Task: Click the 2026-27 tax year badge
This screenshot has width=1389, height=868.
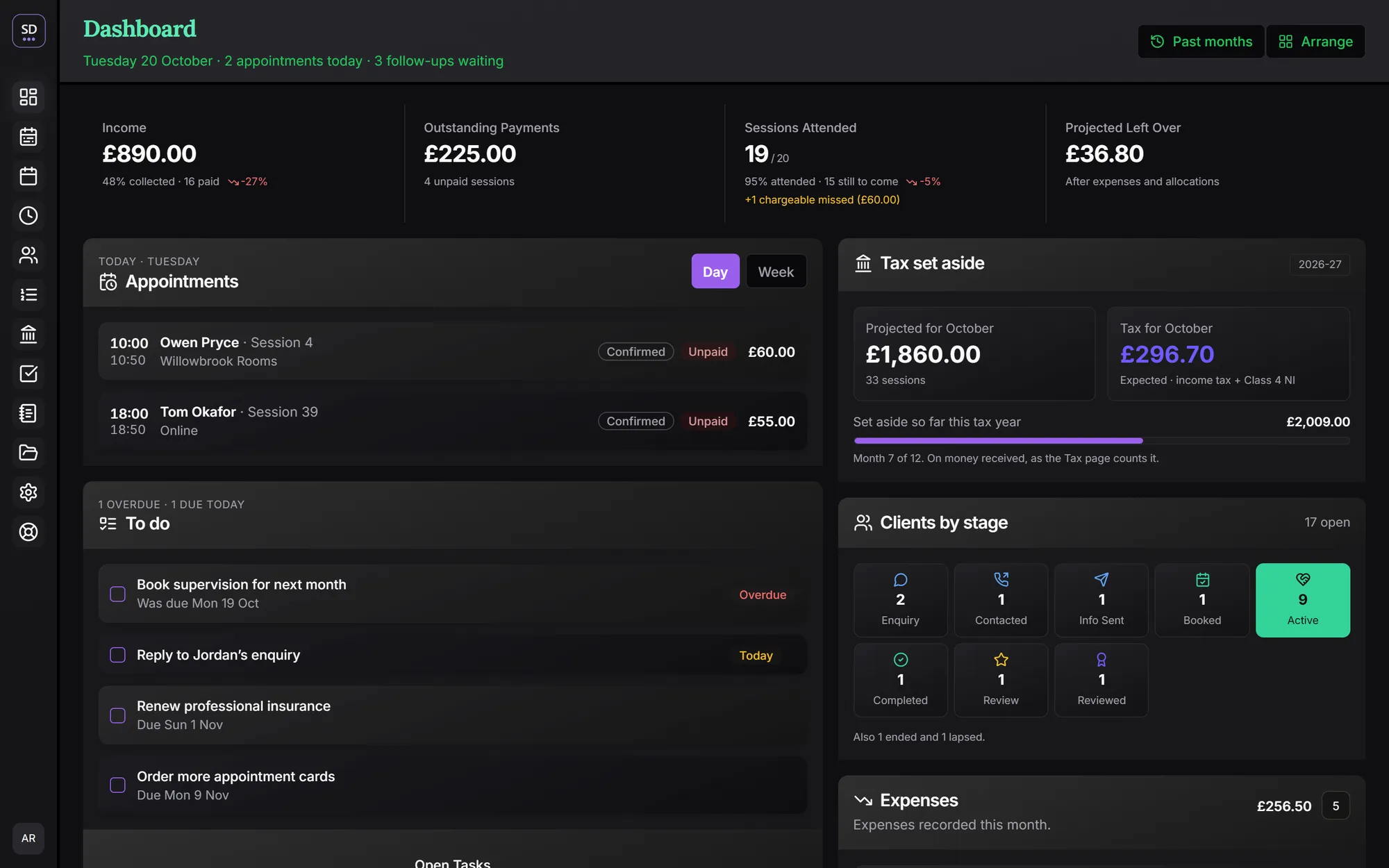Action: coord(1320,265)
